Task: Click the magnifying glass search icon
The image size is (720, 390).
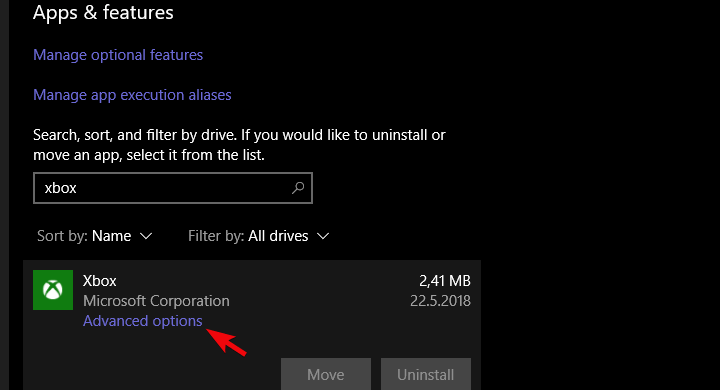Action: pyautogui.click(x=298, y=188)
